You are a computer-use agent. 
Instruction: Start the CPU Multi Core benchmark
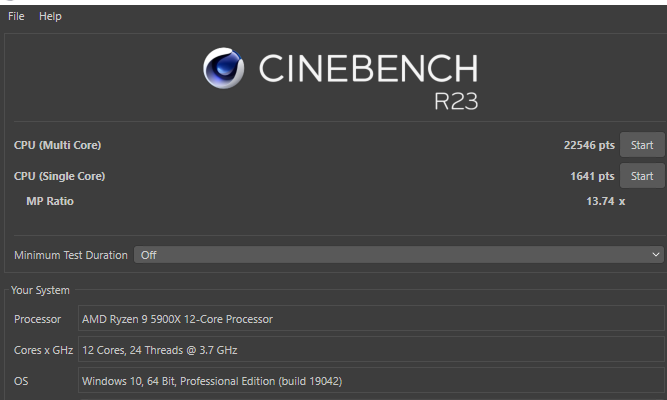(642, 145)
